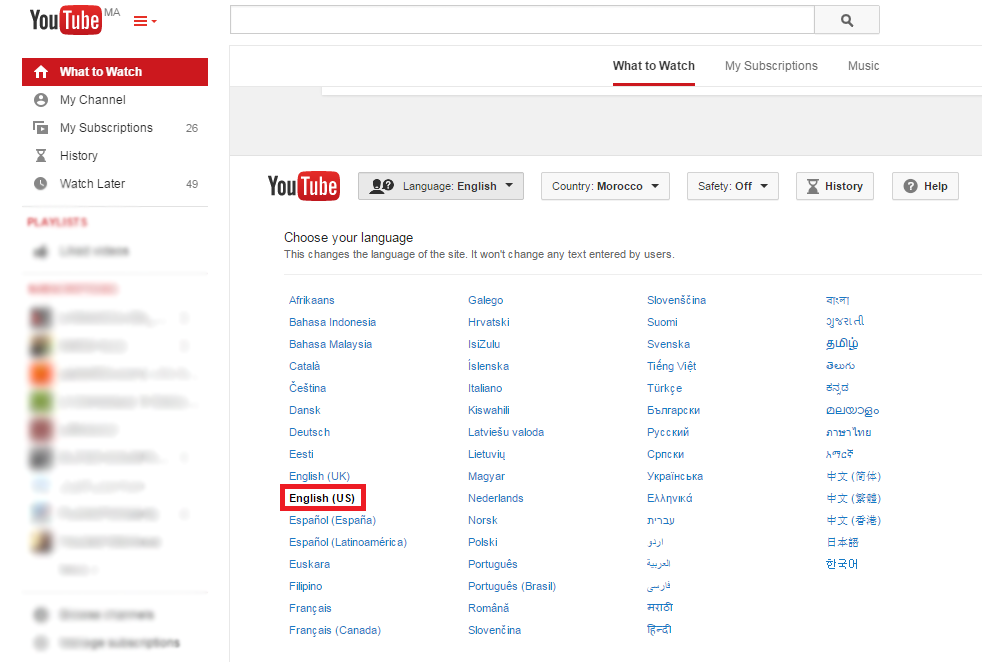Image resolution: width=982 pixels, height=662 pixels.
Task: Open the Safety: Off dropdown
Action: (733, 186)
